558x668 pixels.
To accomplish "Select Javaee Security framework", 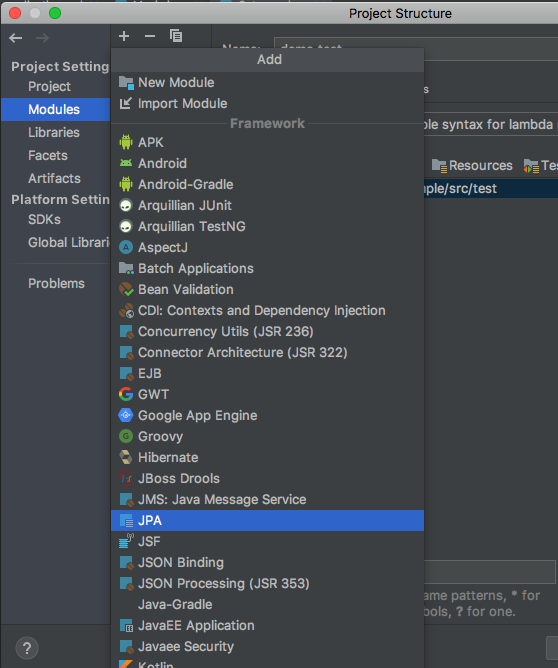I will click(x=267, y=646).
